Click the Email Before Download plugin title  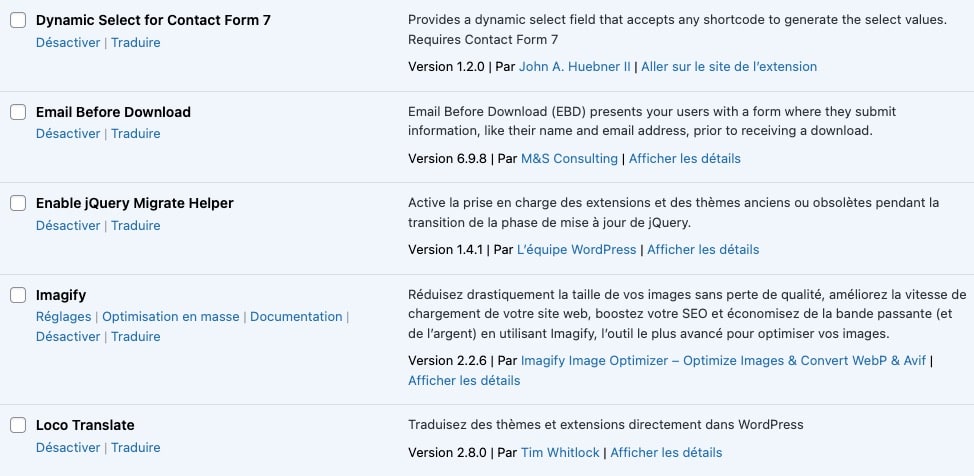[x=113, y=112]
